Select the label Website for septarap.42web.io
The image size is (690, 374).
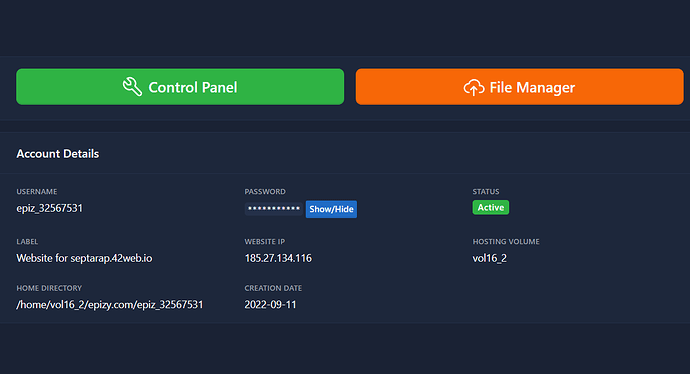84,258
